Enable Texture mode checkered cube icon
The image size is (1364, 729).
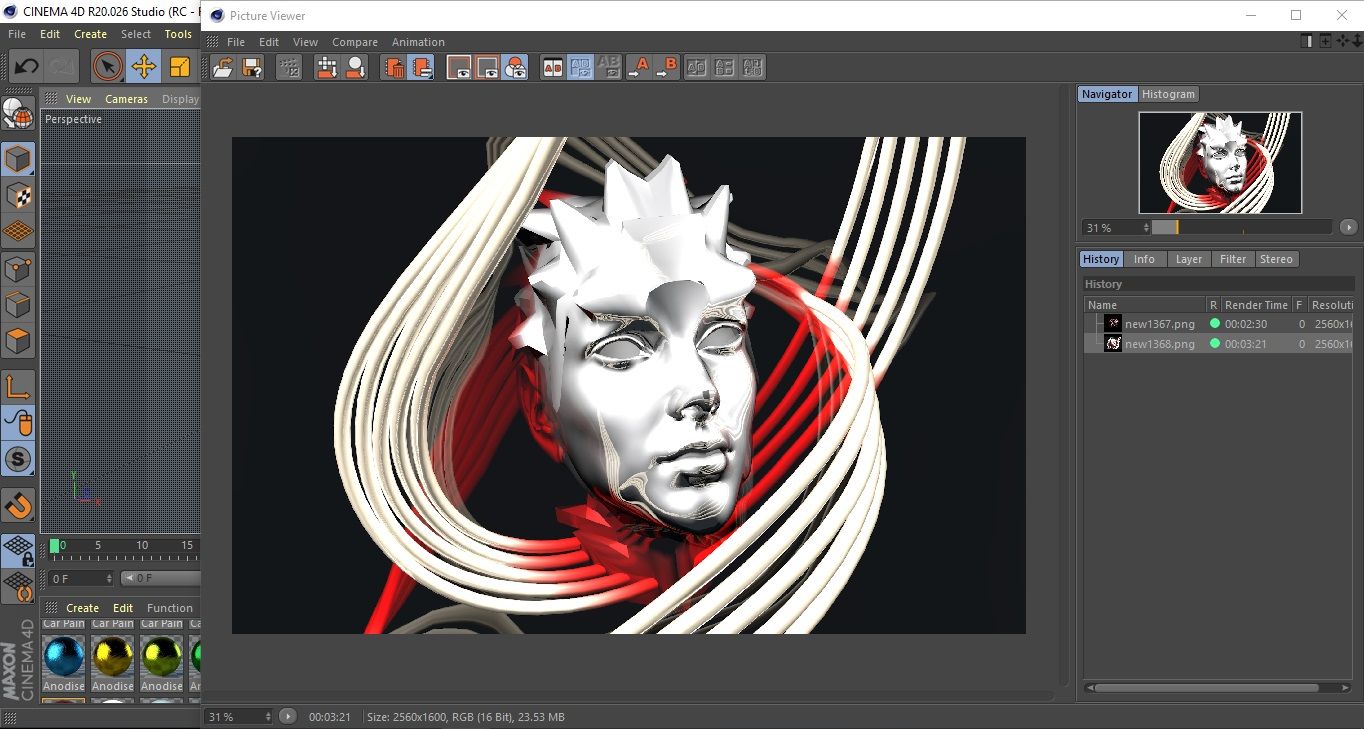(18, 195)
